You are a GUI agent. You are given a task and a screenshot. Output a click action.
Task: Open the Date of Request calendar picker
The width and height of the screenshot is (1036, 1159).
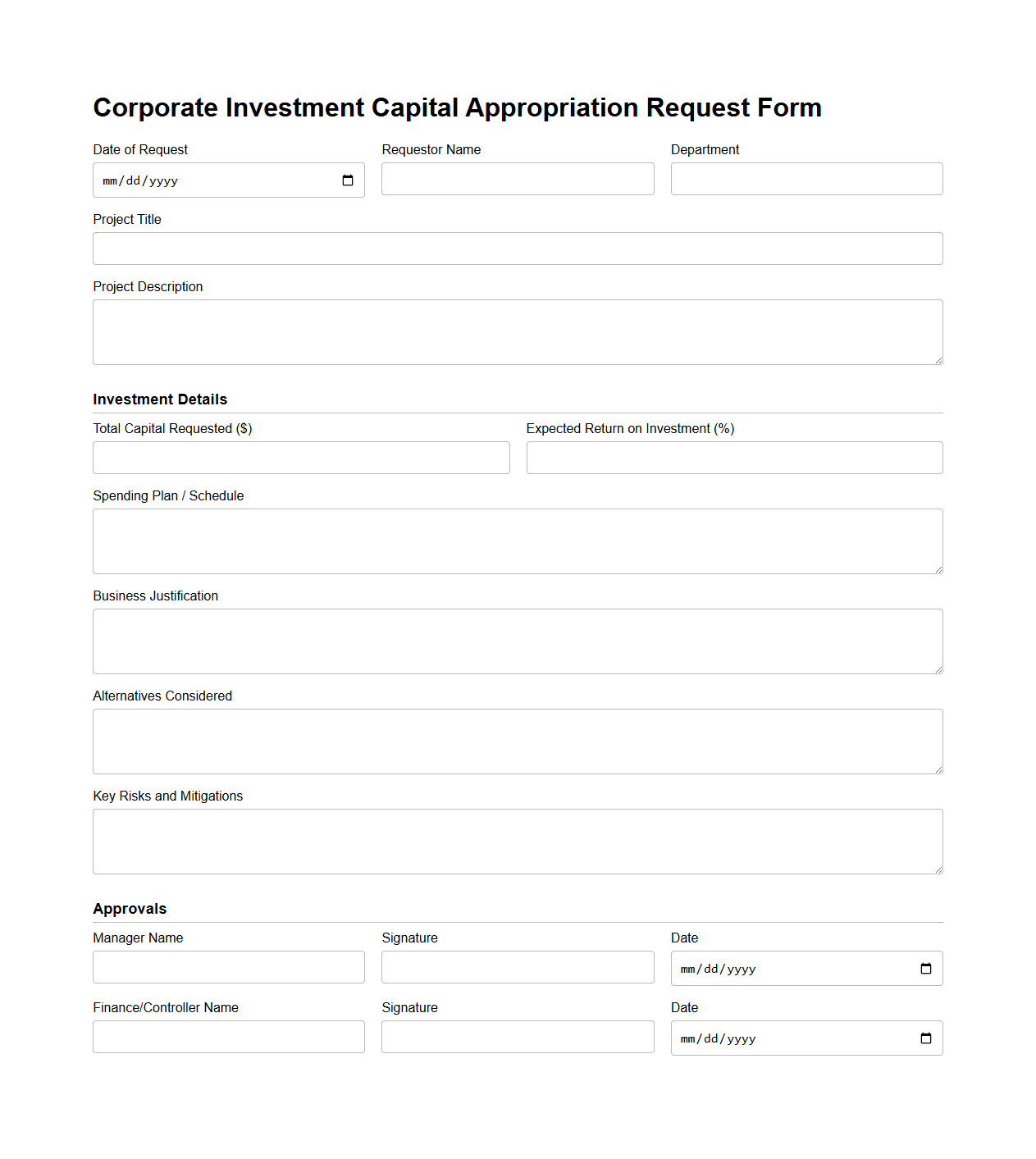pyautogui.click(x=346, y=180)
